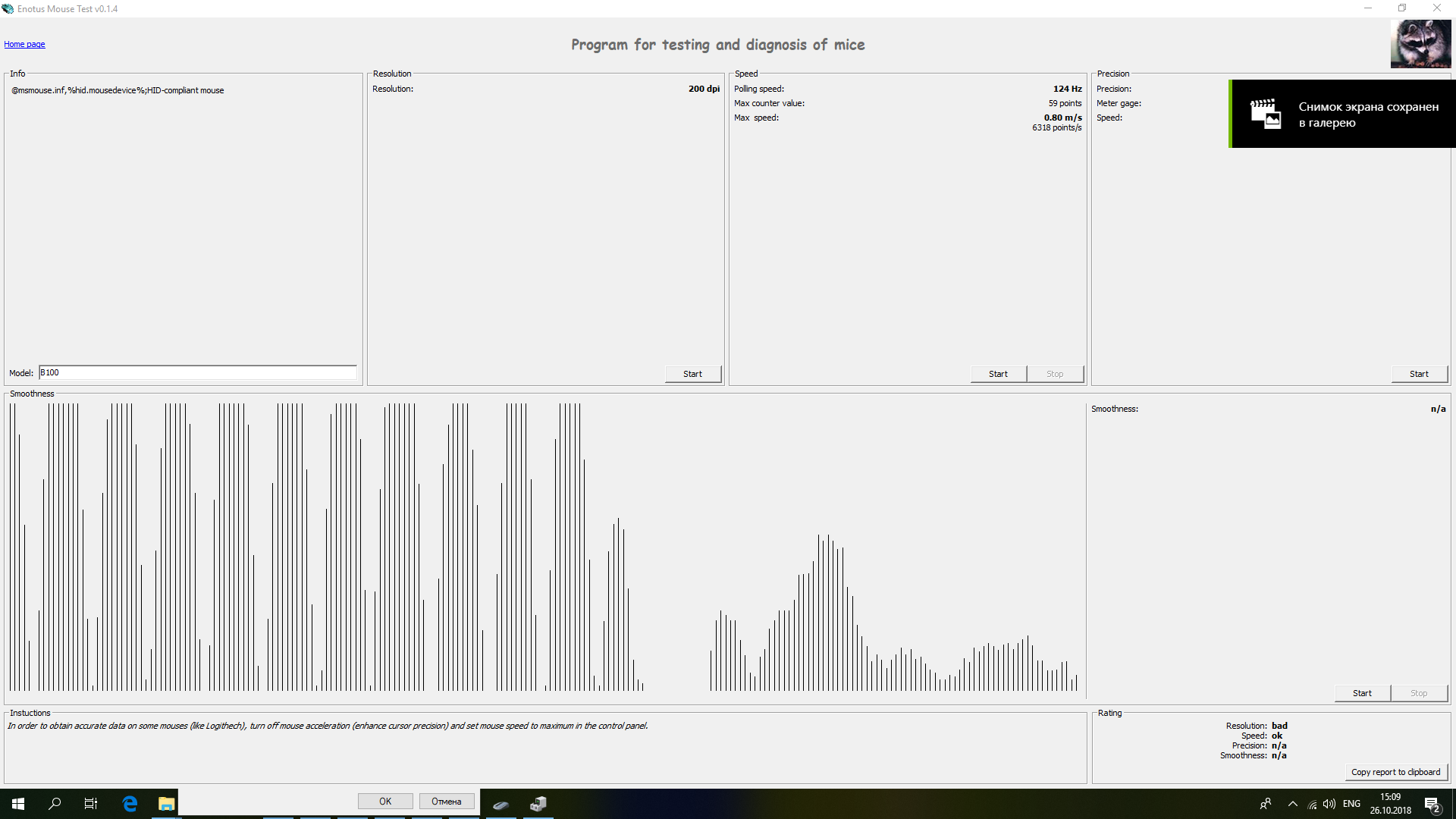Click into the Model input field
Viewport: 1456px width, 819px height.
point(197,372)
